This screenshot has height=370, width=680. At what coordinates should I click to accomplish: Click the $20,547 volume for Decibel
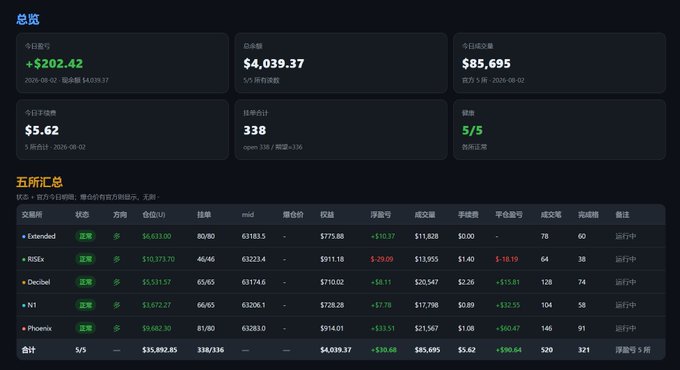point(426,282)
